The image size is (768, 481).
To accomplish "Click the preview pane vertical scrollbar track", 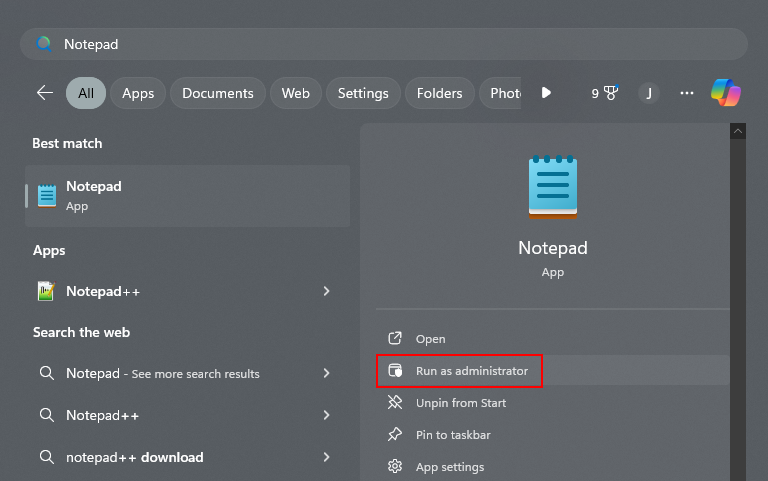I will (x=738, y=310).
